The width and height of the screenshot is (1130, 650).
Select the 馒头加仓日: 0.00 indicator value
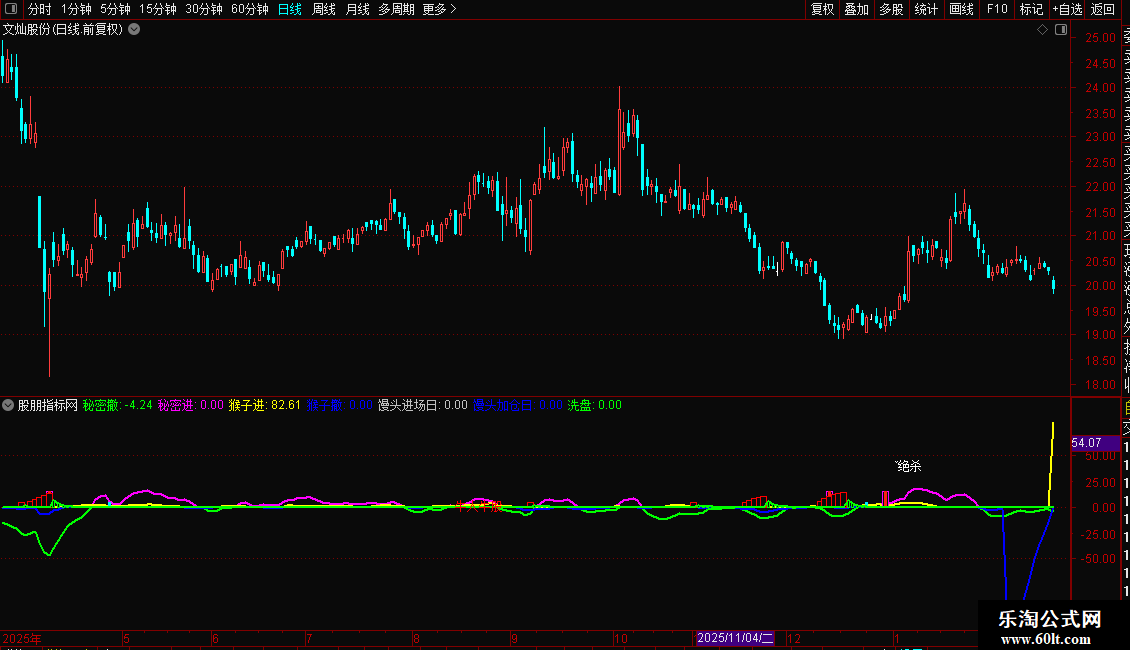517,405
